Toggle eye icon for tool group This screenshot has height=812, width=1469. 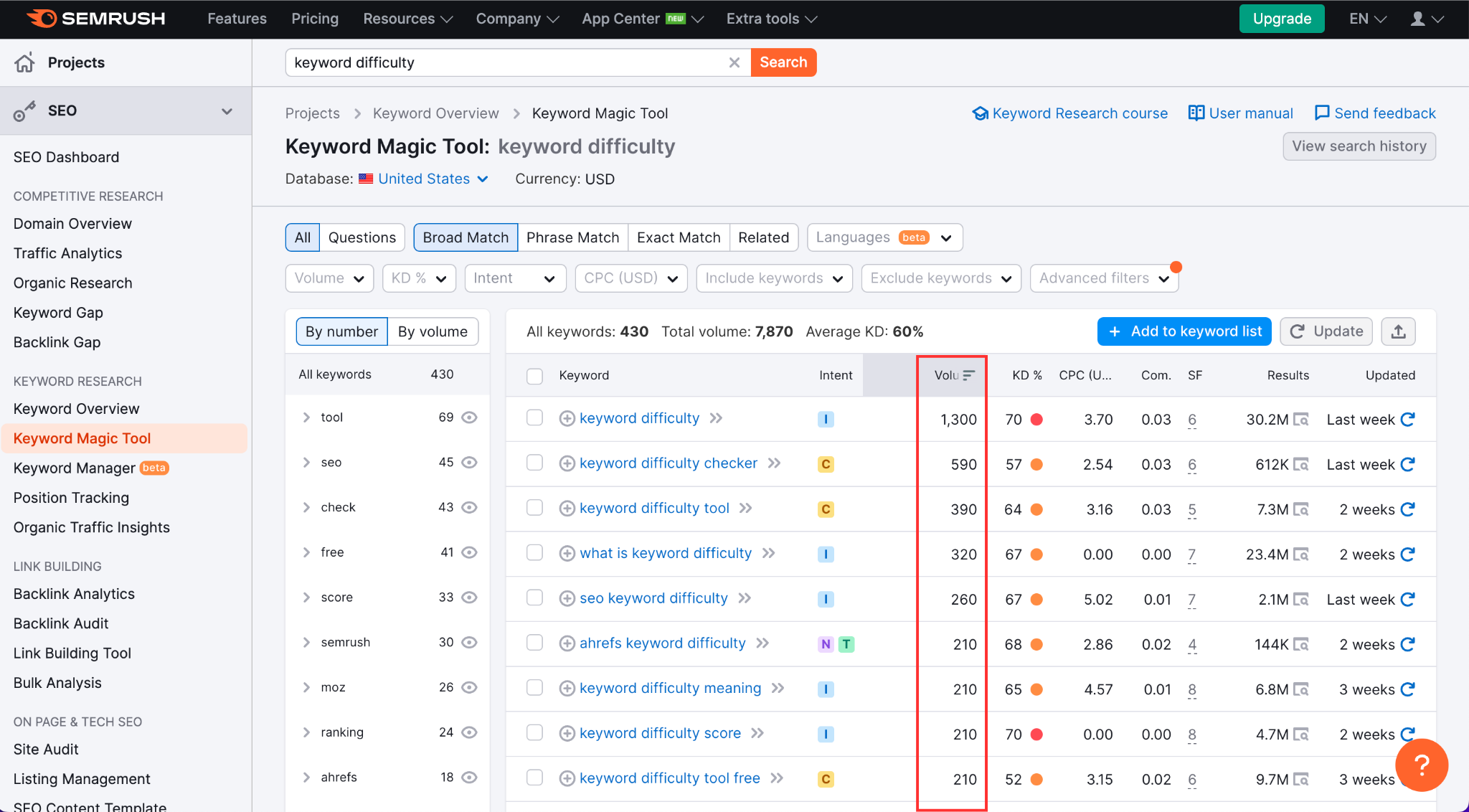469,417
